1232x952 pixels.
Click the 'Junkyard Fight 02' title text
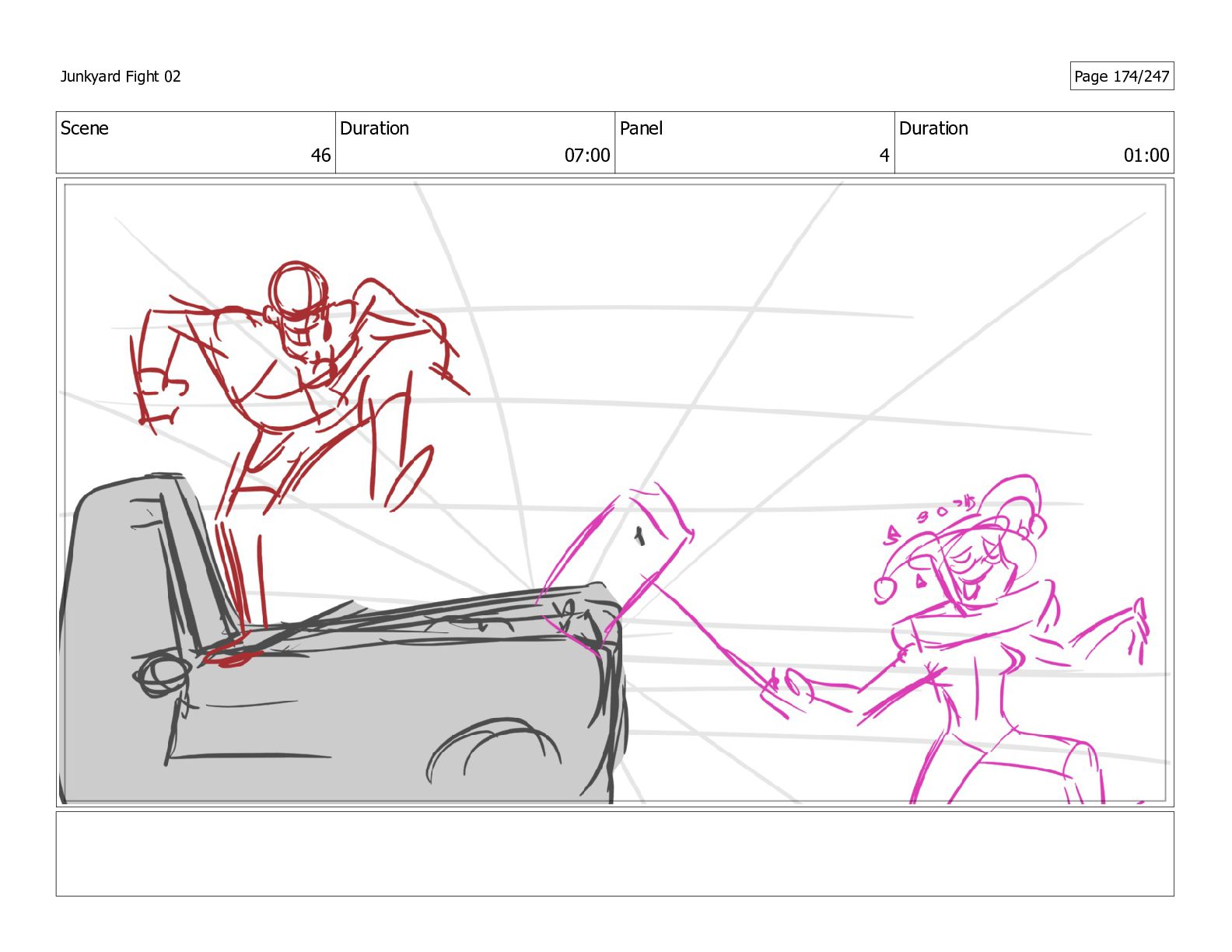pyautogui.click(x=121, y=76)
